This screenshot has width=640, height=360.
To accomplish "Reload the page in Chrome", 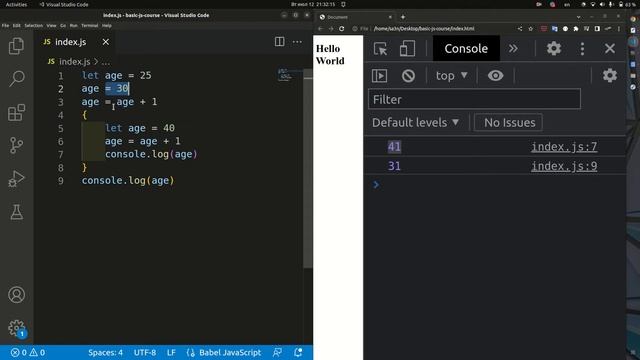I will point(342,29).
